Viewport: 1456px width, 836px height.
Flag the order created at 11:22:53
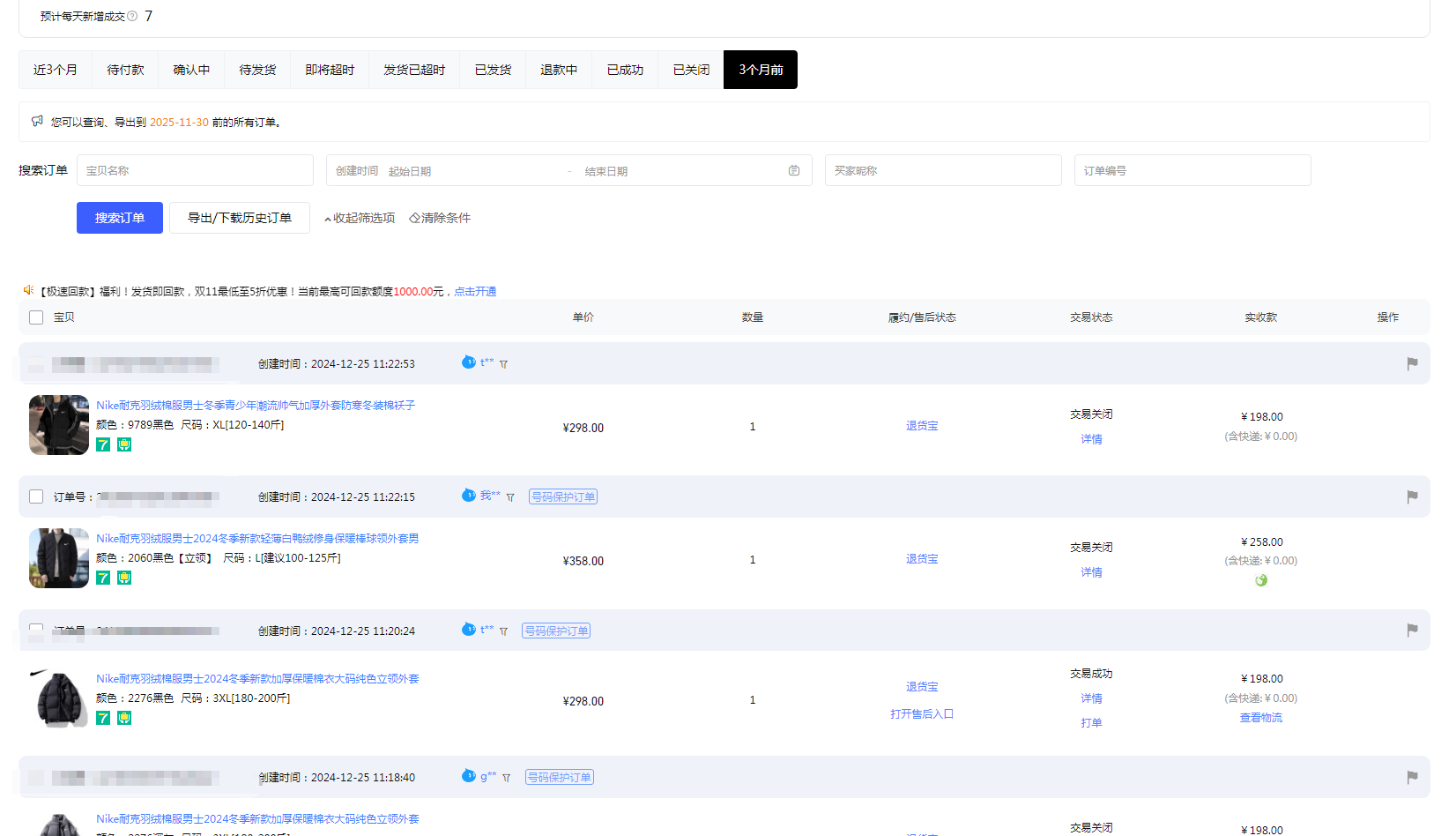1412,363
